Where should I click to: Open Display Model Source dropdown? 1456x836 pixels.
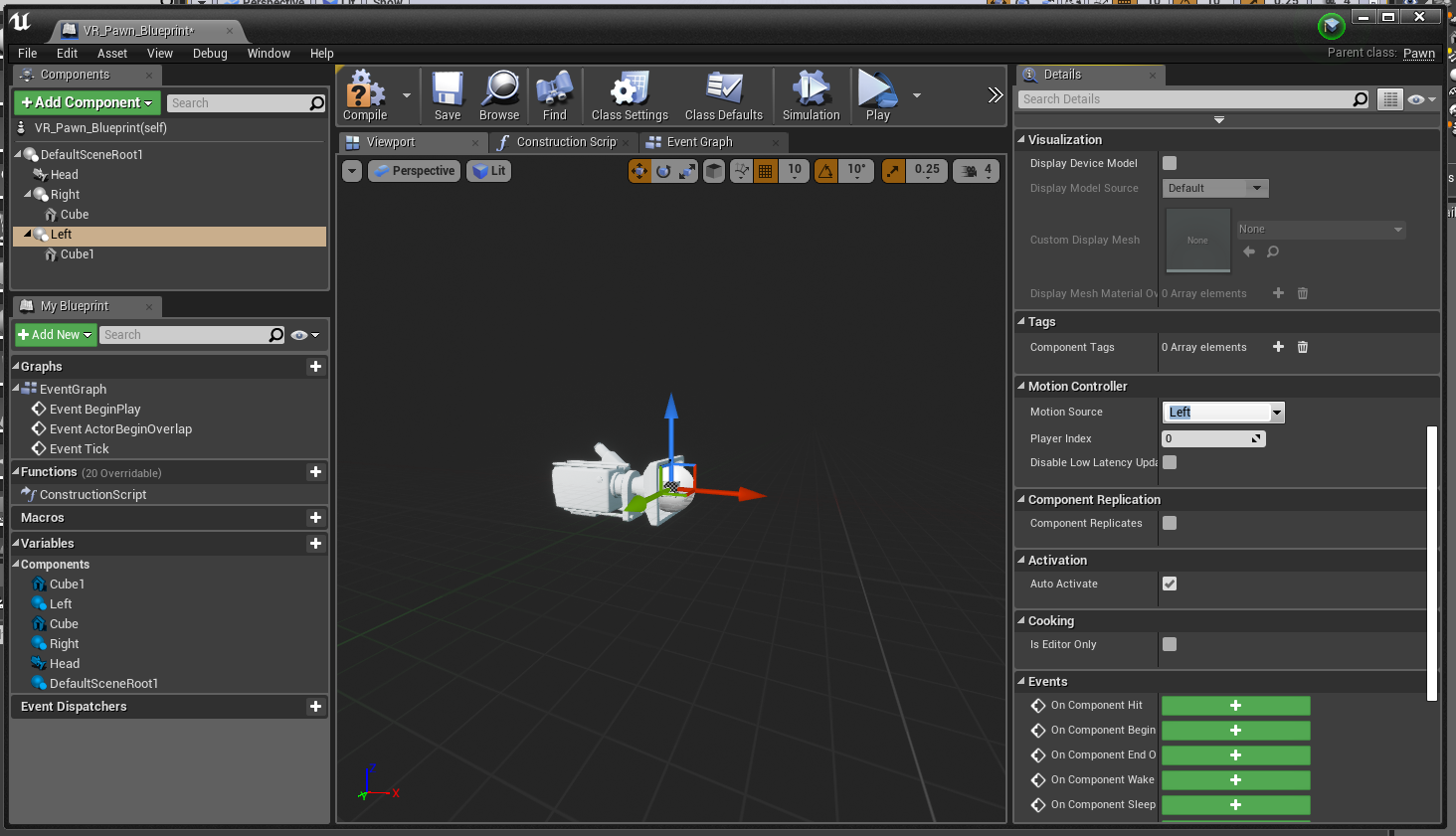tap(1215, 188)
